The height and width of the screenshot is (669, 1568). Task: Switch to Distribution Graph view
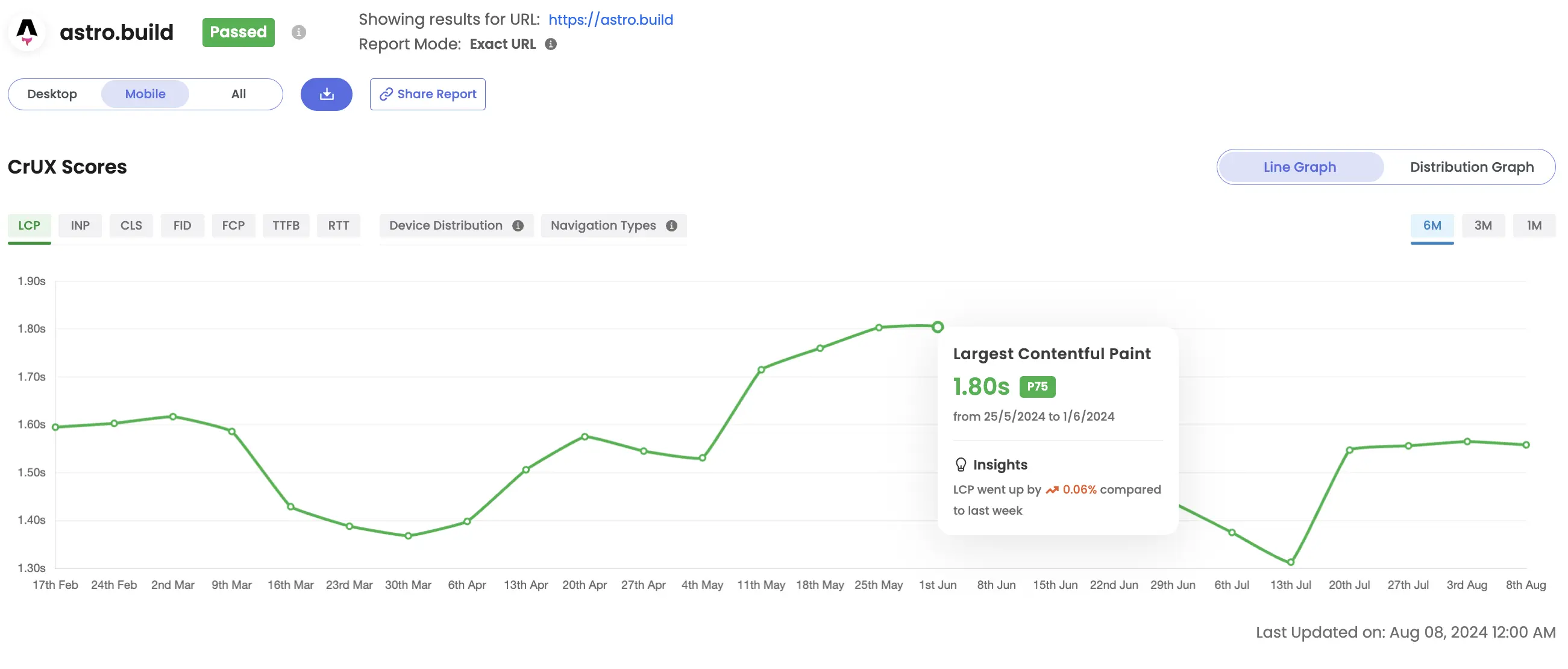tap(1471, 168)
